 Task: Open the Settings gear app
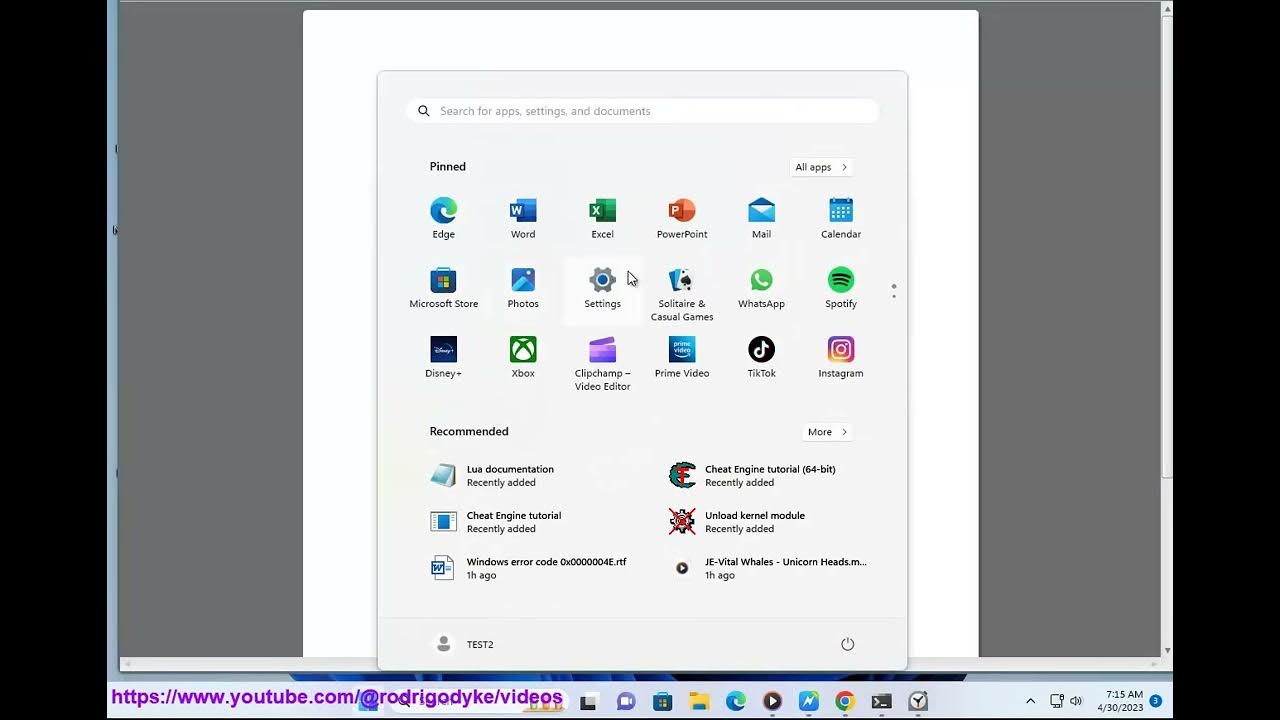(x=602, y=288)
